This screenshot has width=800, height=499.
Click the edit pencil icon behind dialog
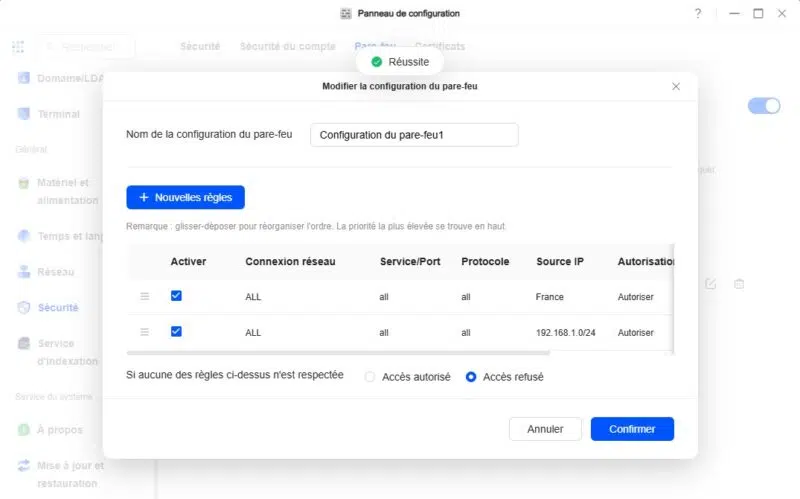pos(710,284)
